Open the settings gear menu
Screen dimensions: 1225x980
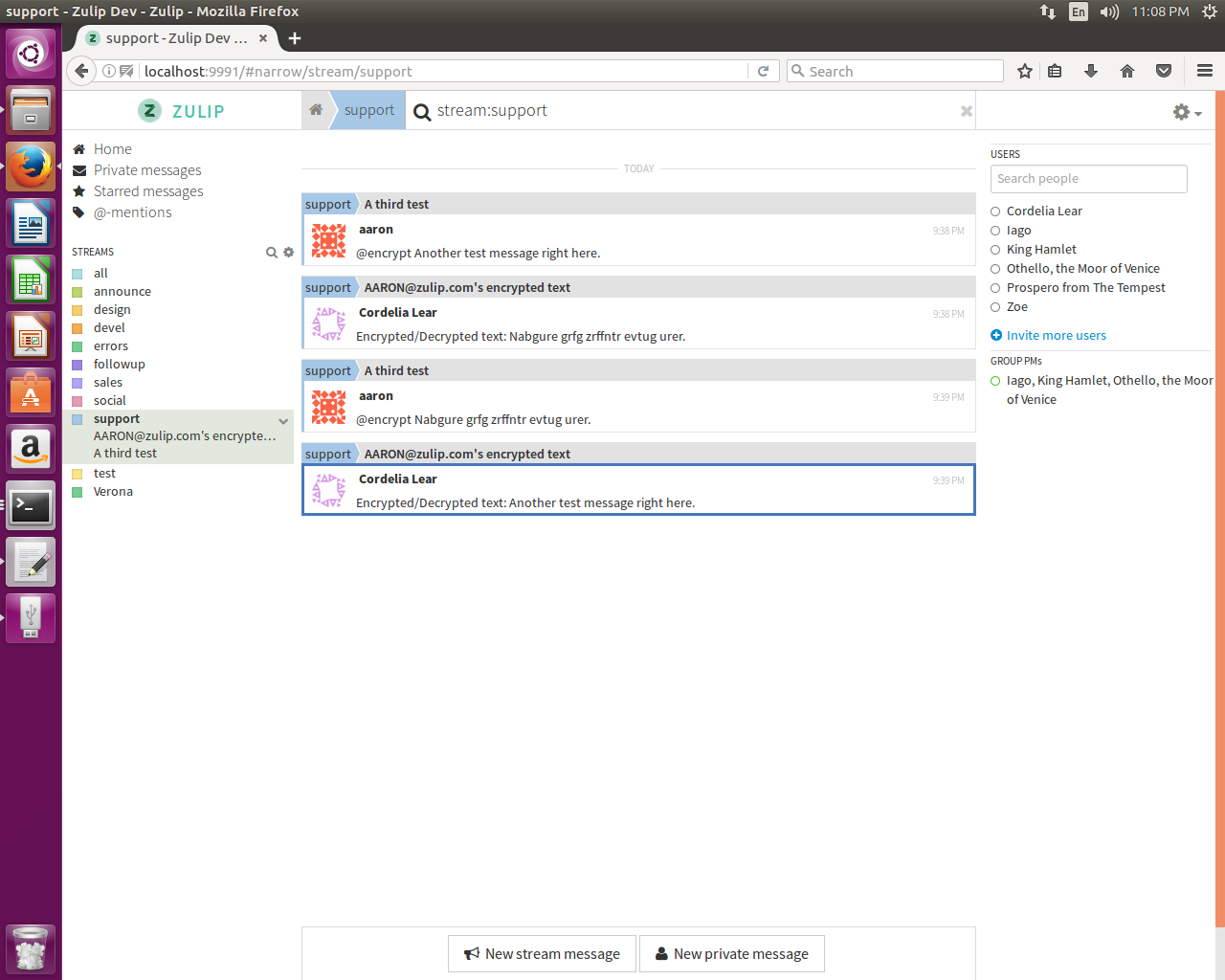point(1187,112)
